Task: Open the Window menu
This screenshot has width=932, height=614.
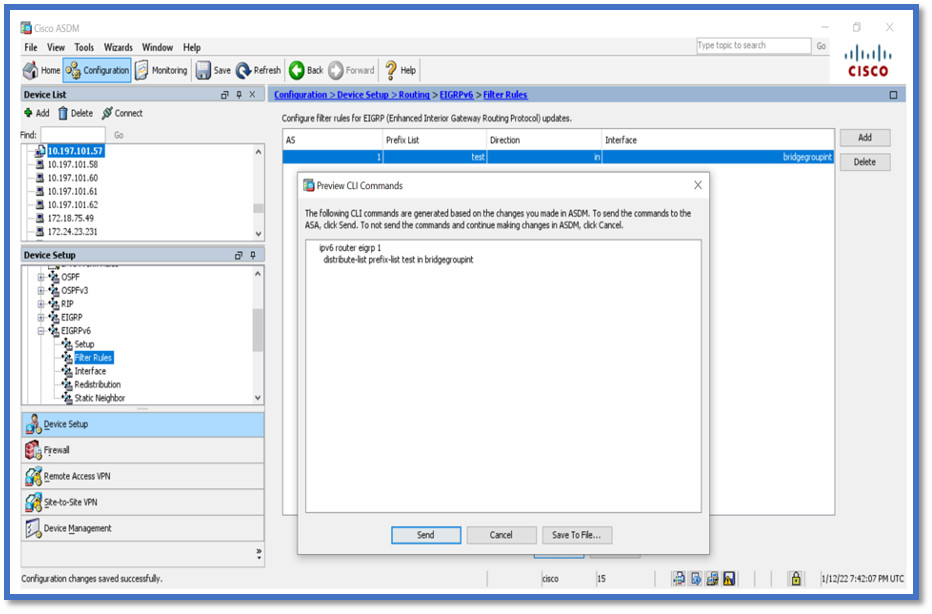Action: click(157, 48)
